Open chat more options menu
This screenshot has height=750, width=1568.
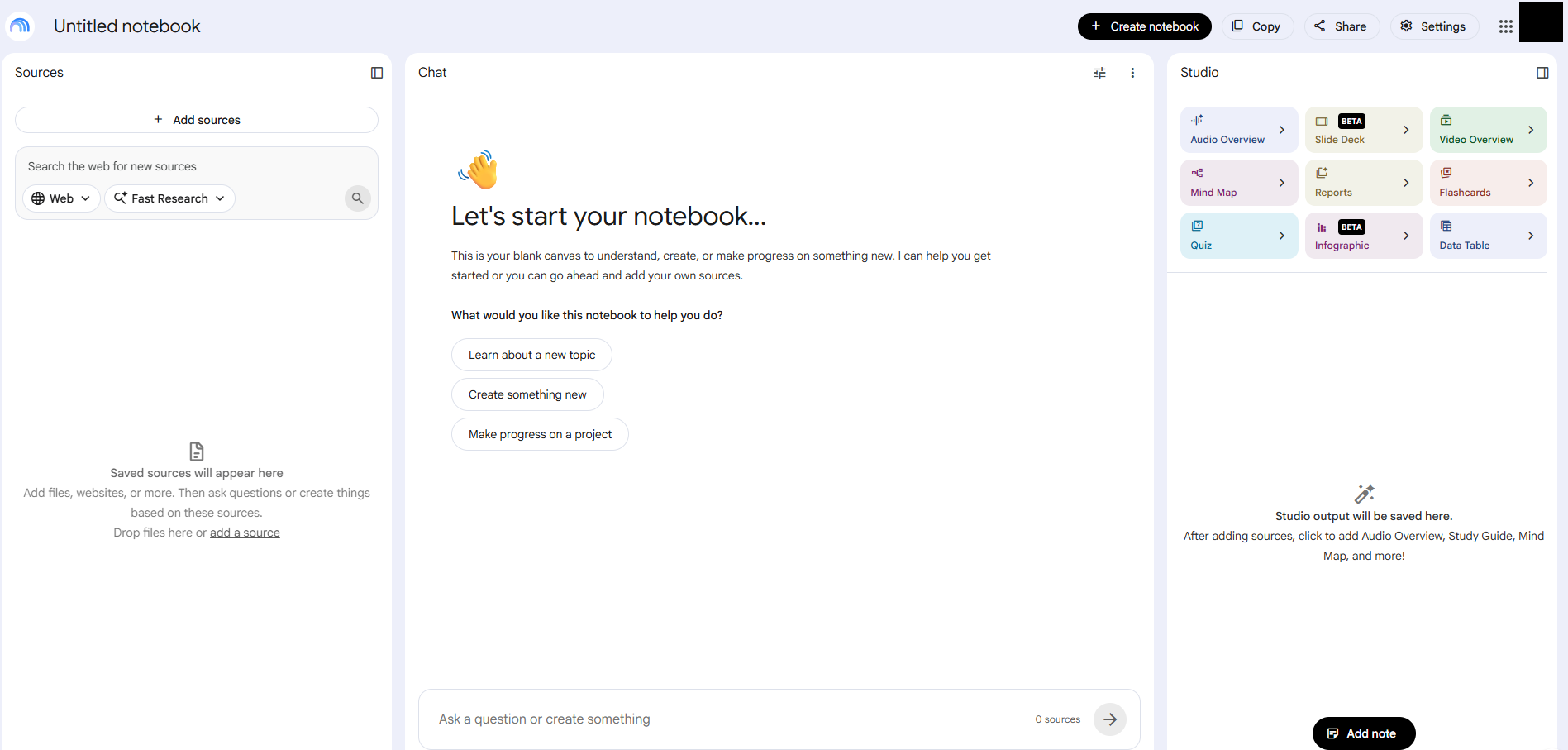[1132, 73]
